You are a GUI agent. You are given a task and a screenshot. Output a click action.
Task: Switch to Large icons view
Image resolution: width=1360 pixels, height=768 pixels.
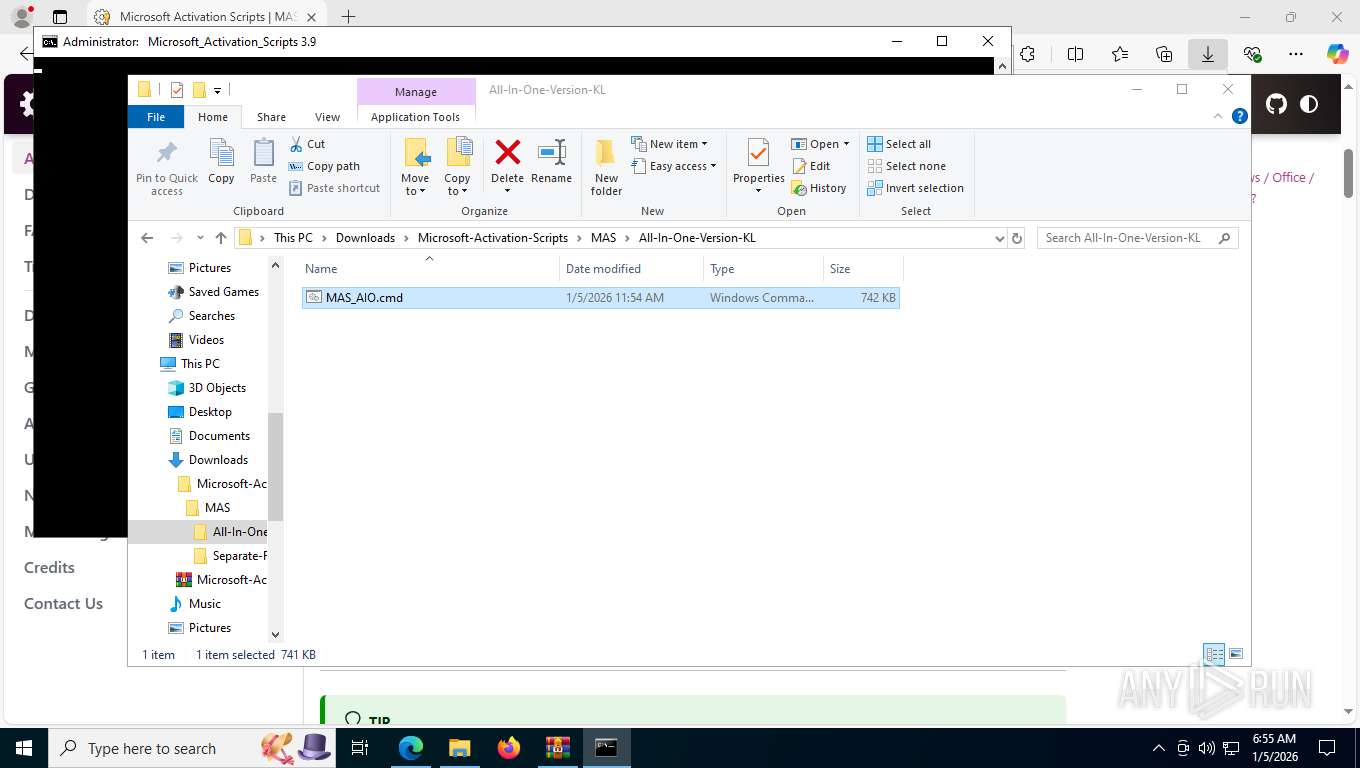tap(1236, 655)
